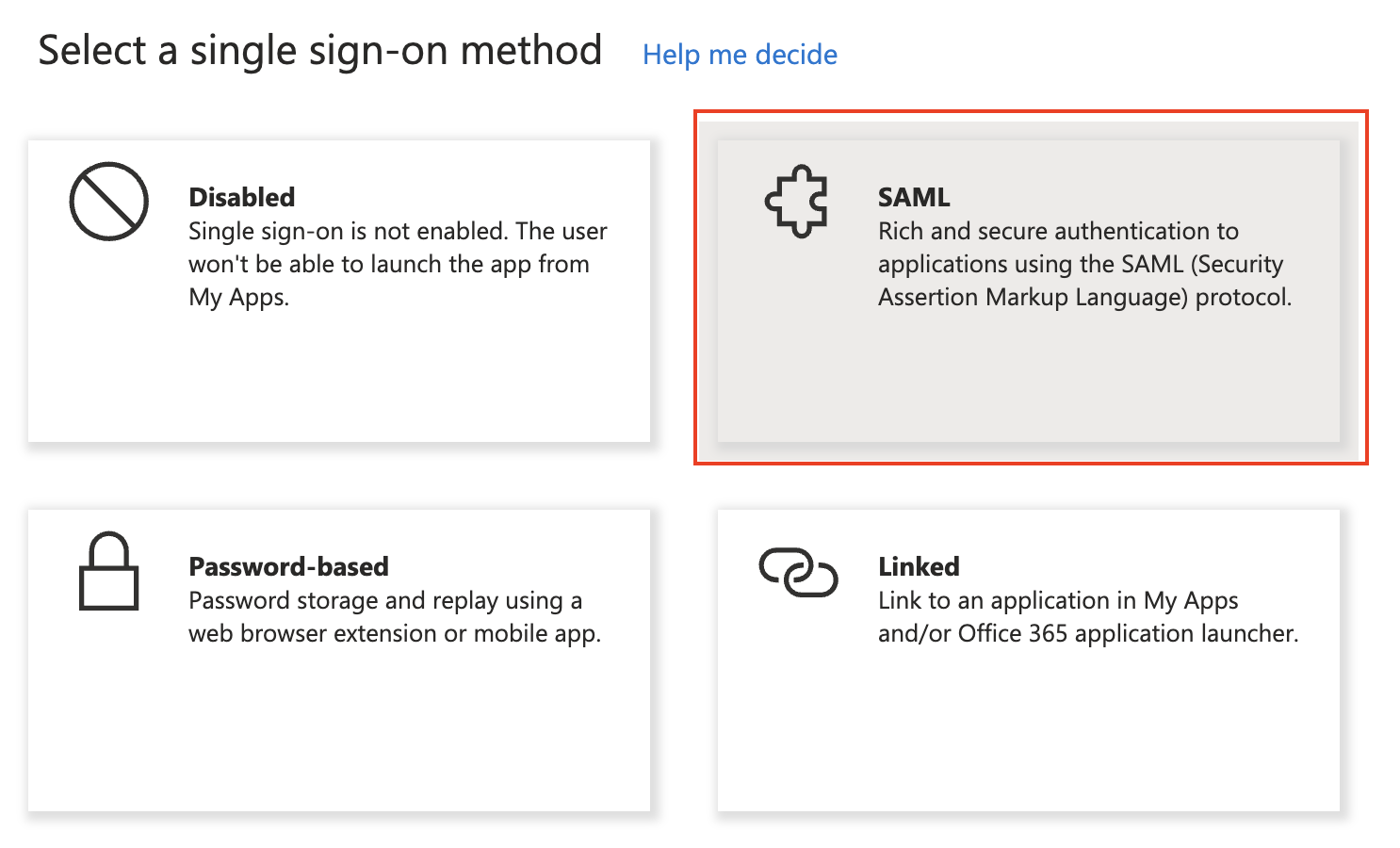Select the Disabled title text

[x=241, y=197]
